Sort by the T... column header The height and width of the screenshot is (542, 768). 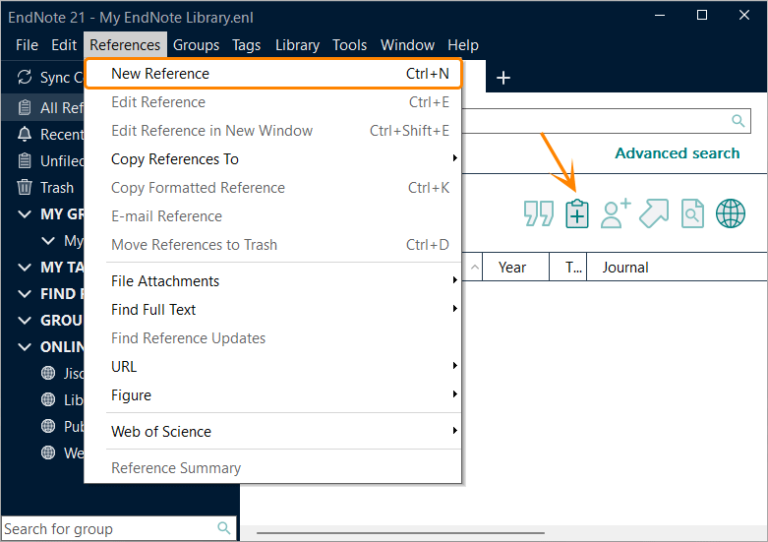pyautogui.click(x=568, y=267)
